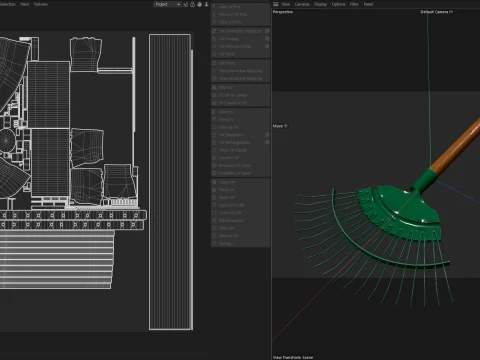480x360 pixels.
Task: Open the Paint menu in UV editor
Action: pos(25,4)
